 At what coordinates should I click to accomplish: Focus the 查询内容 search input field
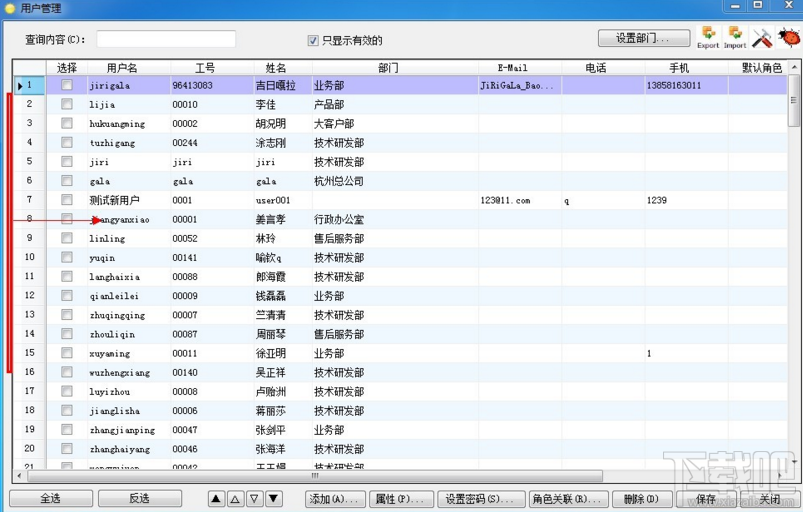(166, 39)
